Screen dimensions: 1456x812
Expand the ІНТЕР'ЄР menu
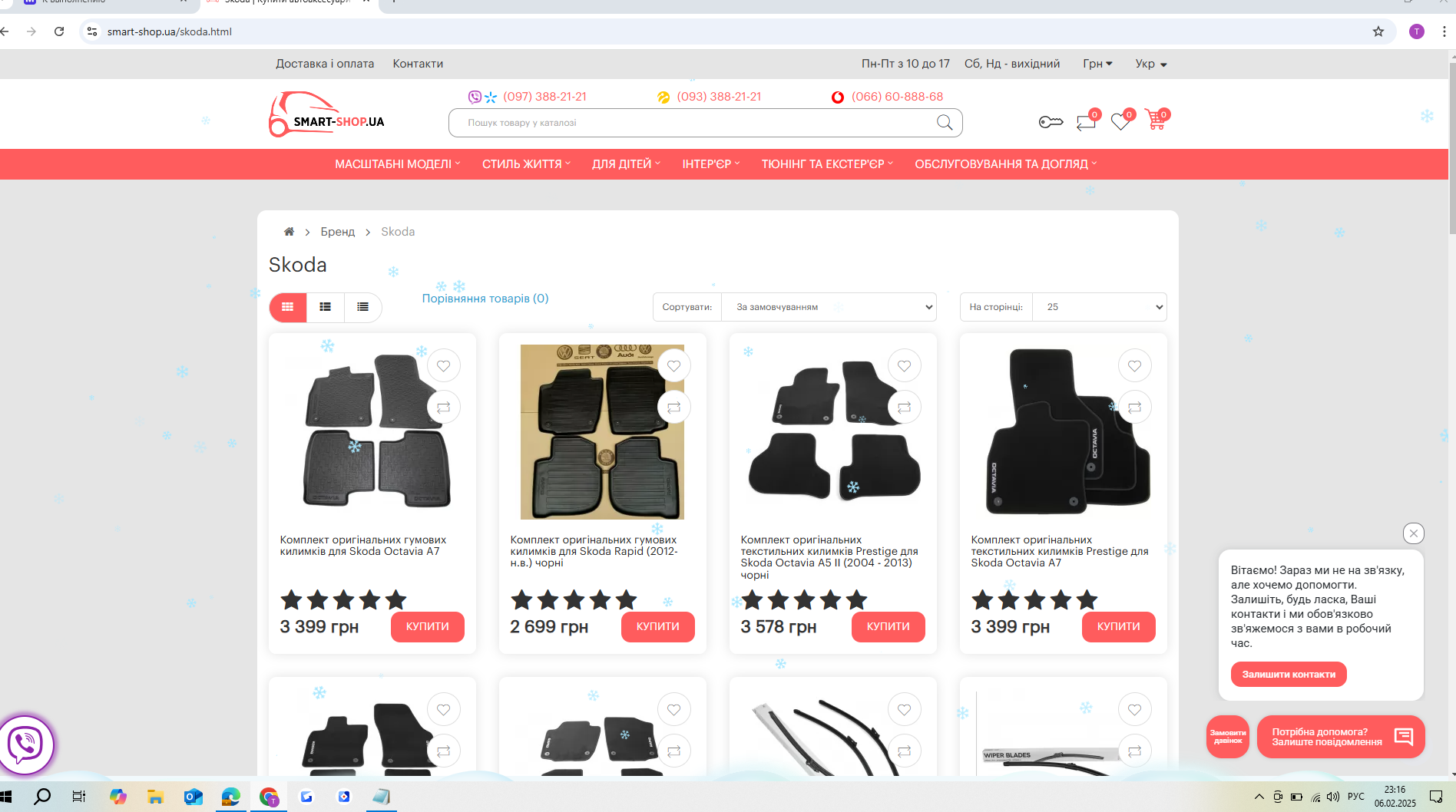click(711, 164)
